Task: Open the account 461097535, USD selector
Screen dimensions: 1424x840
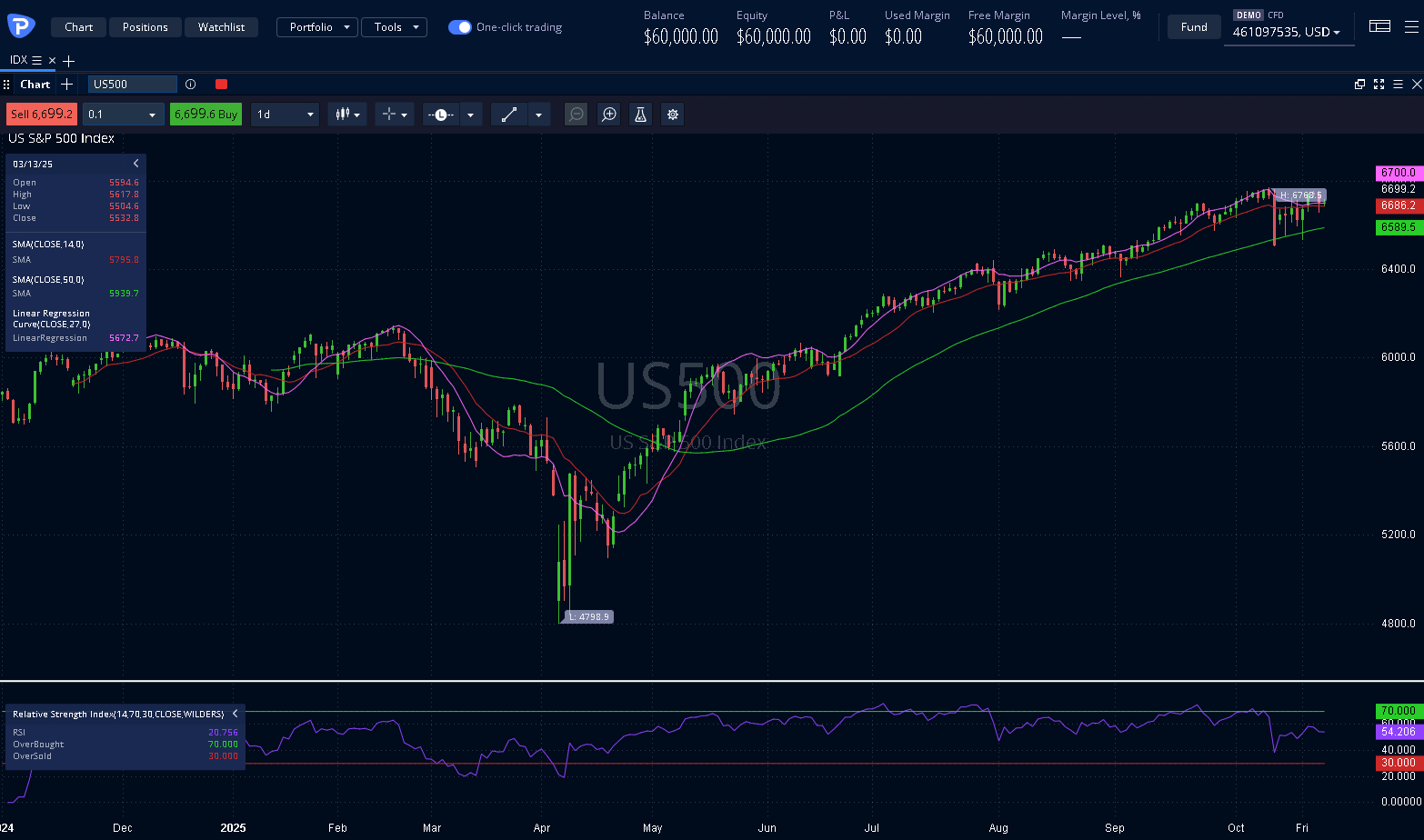Action: (1287, 33)
